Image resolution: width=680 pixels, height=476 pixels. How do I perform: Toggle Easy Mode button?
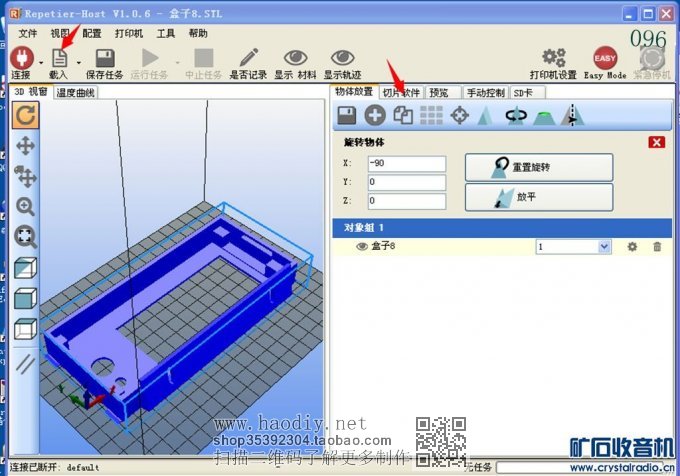(x=605, y=58)
